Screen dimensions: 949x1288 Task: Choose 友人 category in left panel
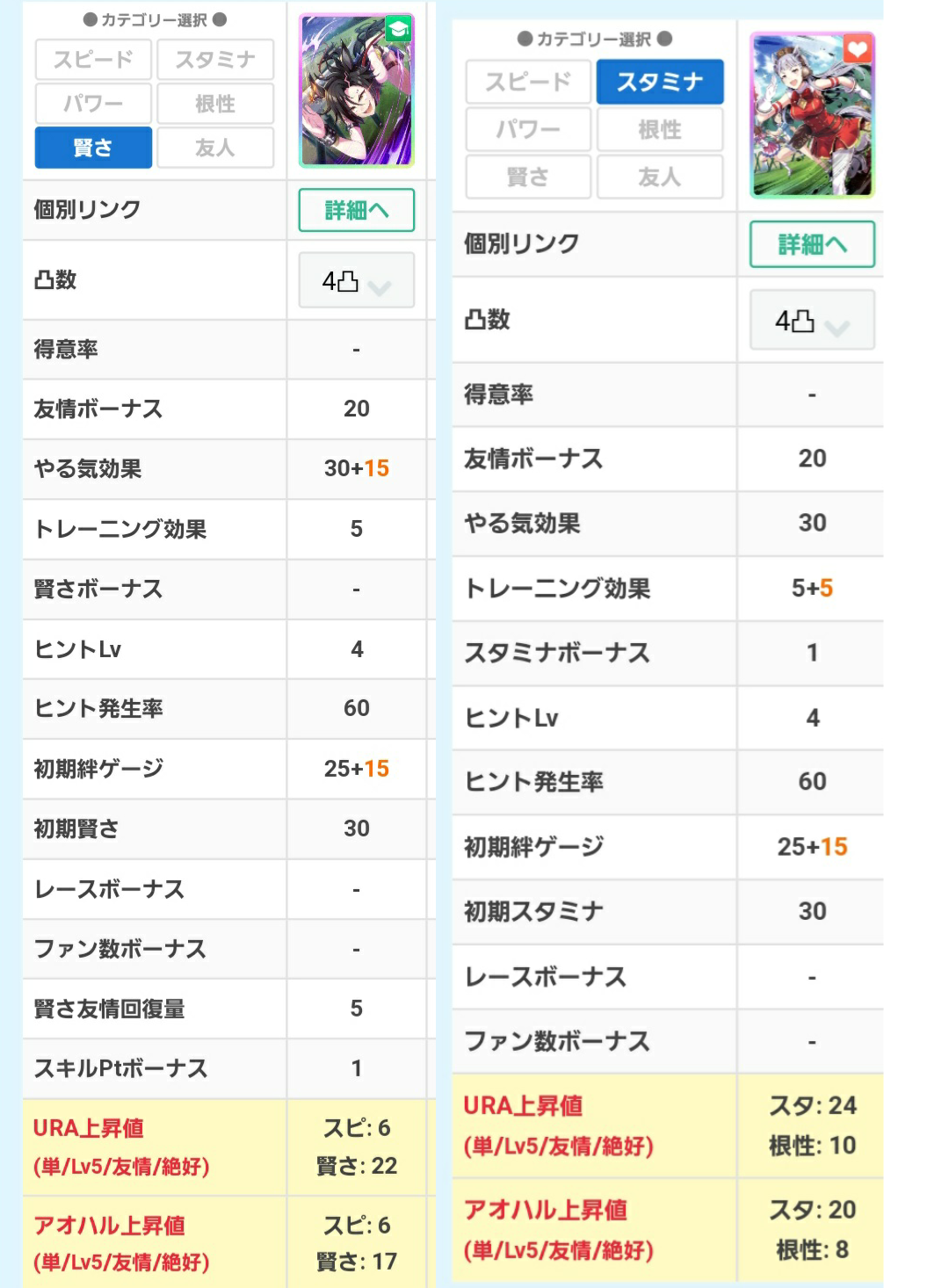[x=215, y=148]
